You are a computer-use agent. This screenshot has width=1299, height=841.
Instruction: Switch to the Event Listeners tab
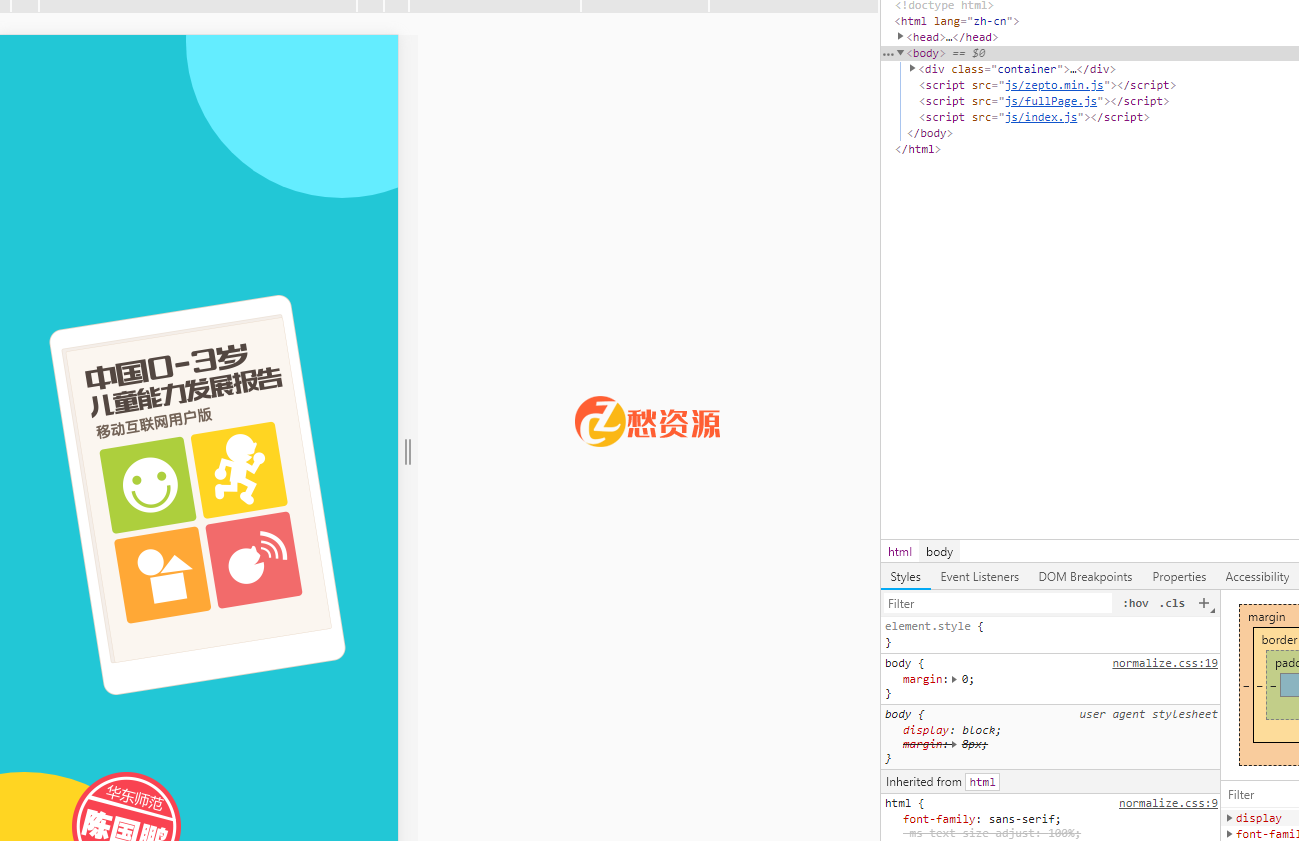coord(979,577)
